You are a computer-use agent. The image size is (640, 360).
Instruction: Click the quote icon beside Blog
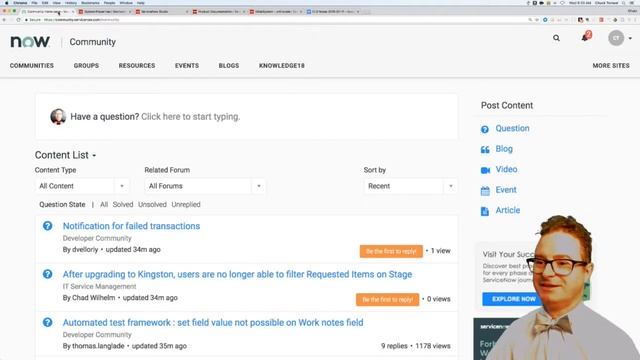[x=485, y=150]
